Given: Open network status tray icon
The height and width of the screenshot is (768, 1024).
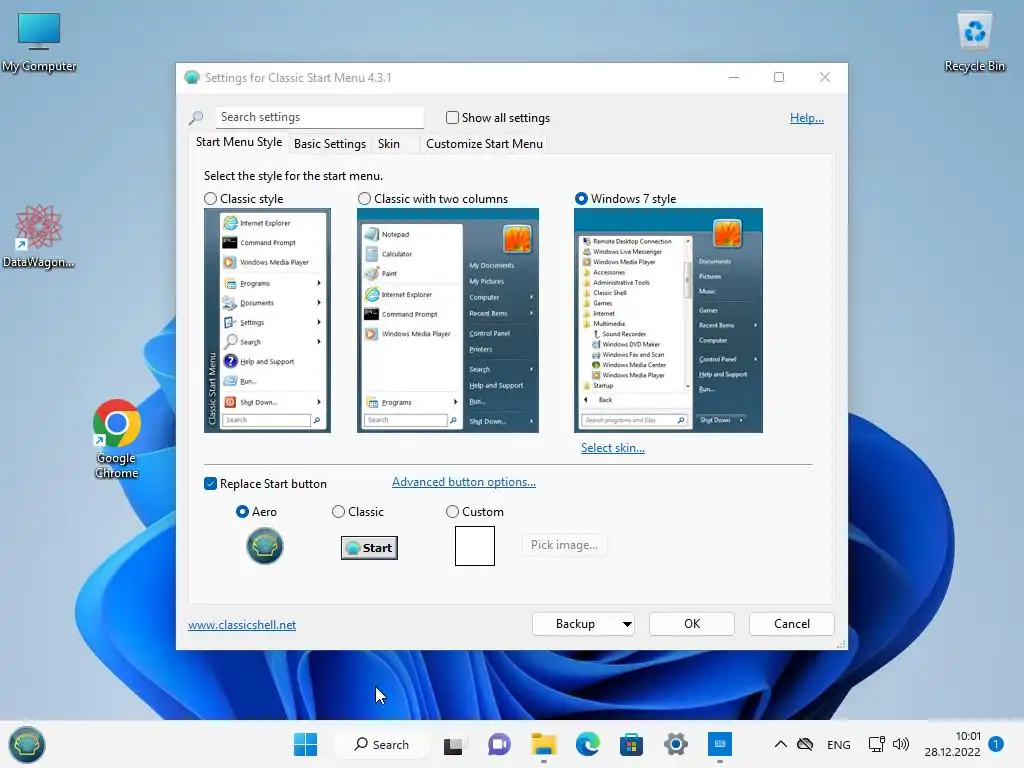Looking at the screenshot, I should point(876,744).
